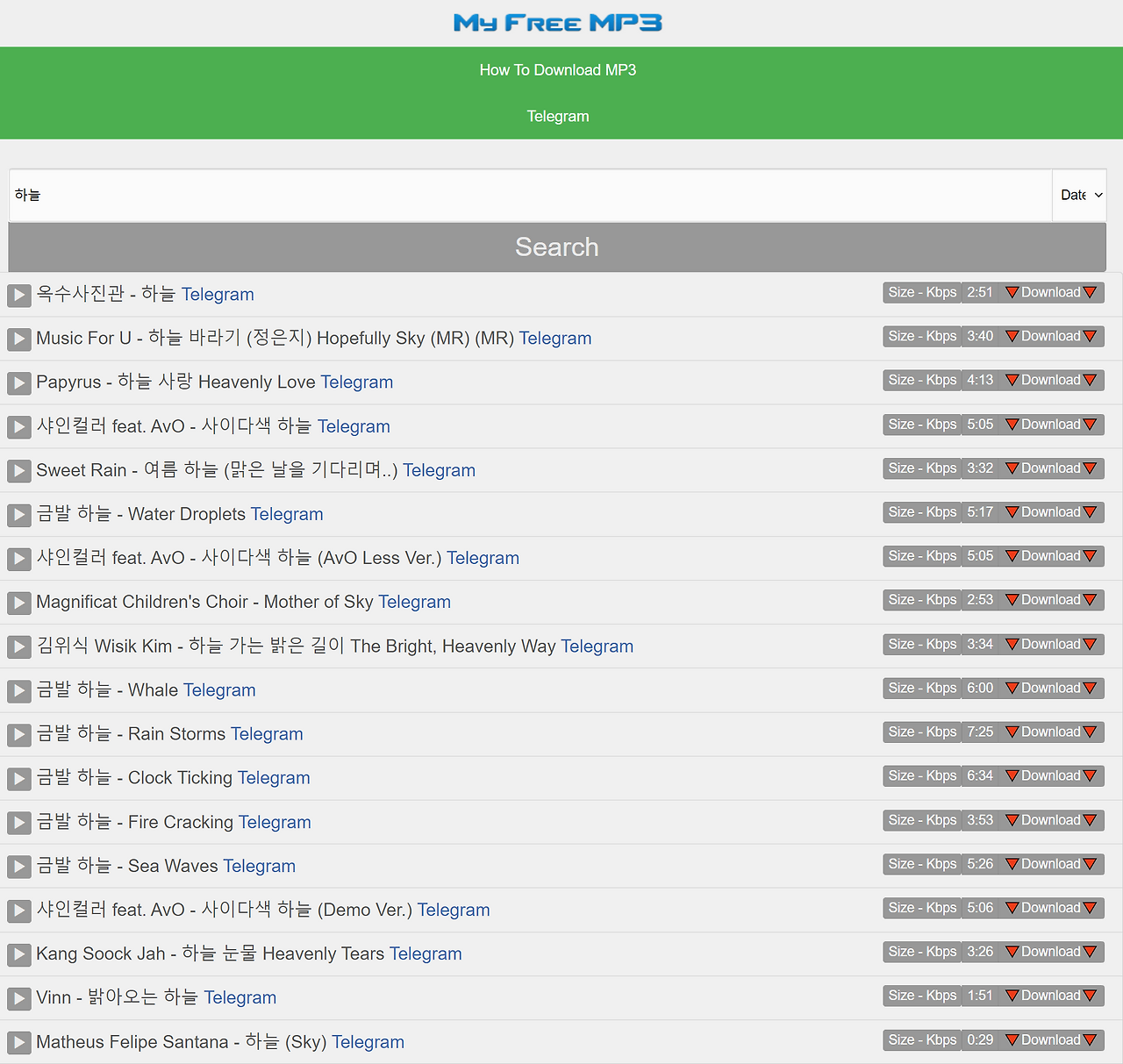Play Sweet Rain - 여름 하늘 track

(x=18, y=471)
